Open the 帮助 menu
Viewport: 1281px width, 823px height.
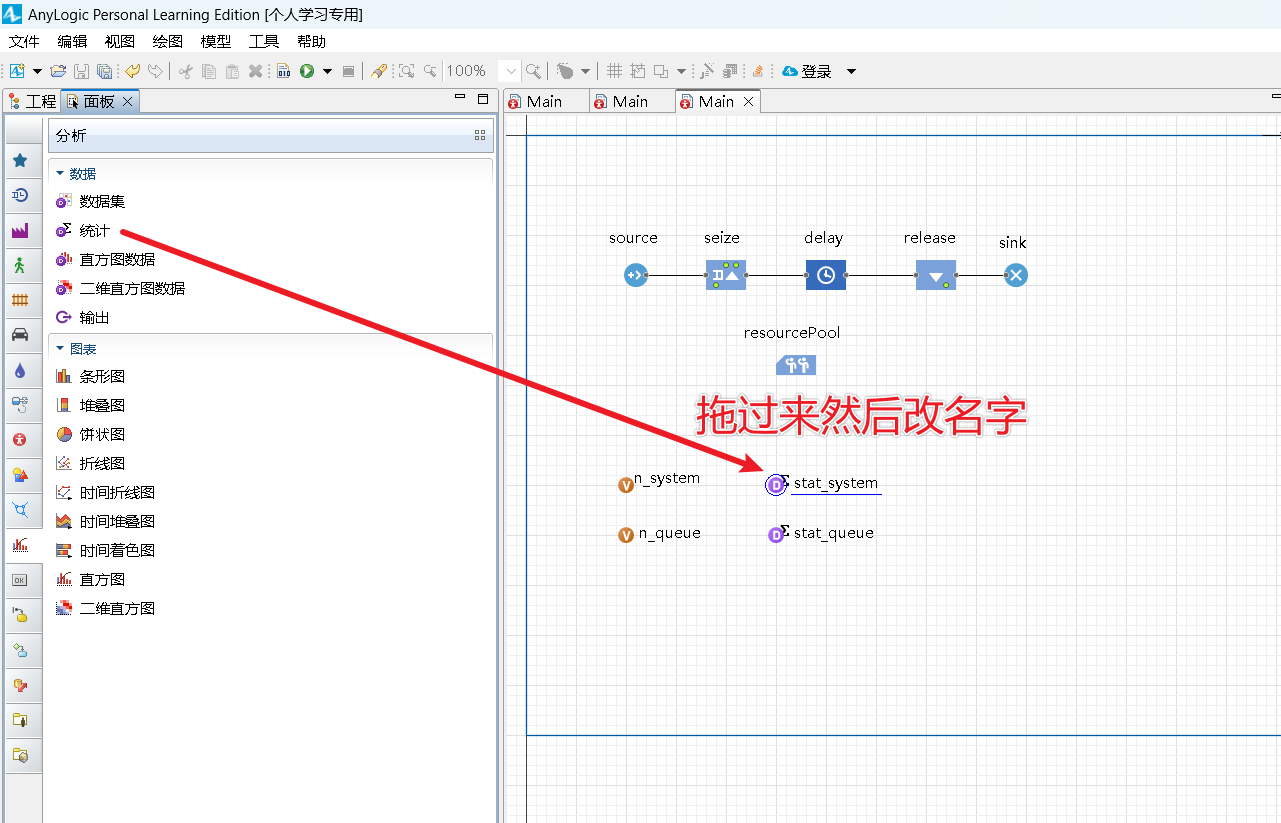(312, 41)
